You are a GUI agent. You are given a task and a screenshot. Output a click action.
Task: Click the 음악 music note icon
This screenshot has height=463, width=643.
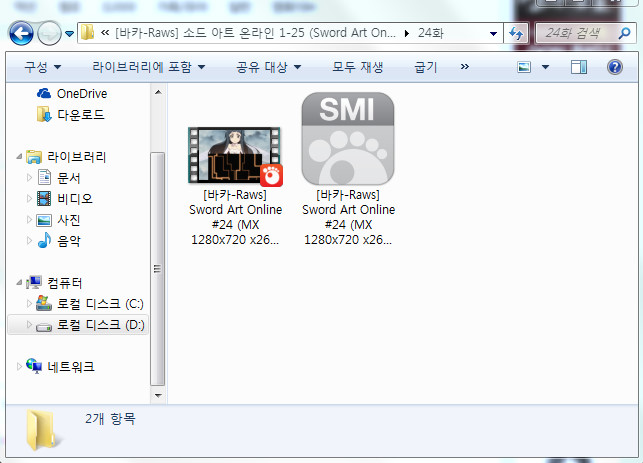pos(44,240)
